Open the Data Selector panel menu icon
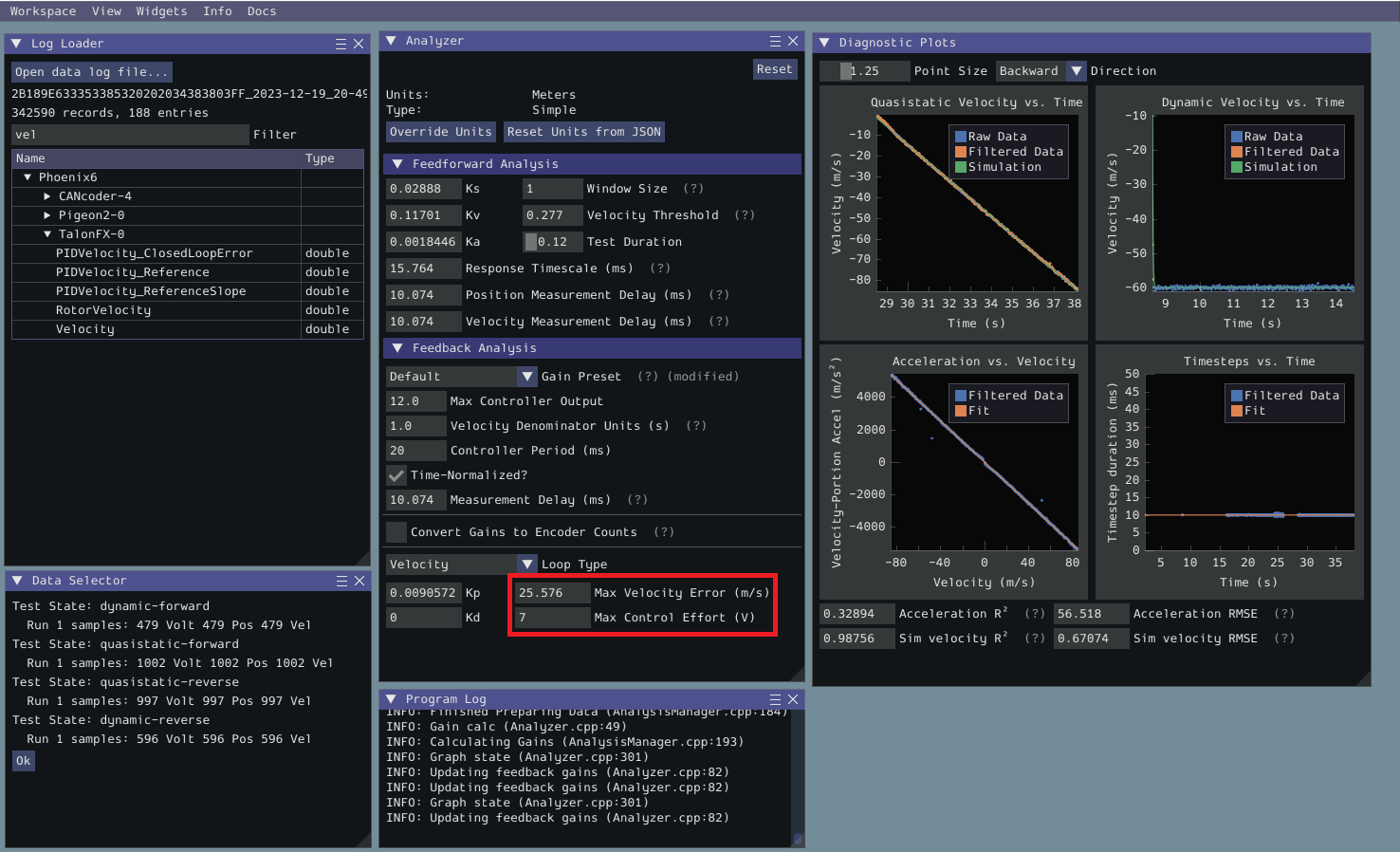This screenshot has width=1400, height=852. (341, 581)
